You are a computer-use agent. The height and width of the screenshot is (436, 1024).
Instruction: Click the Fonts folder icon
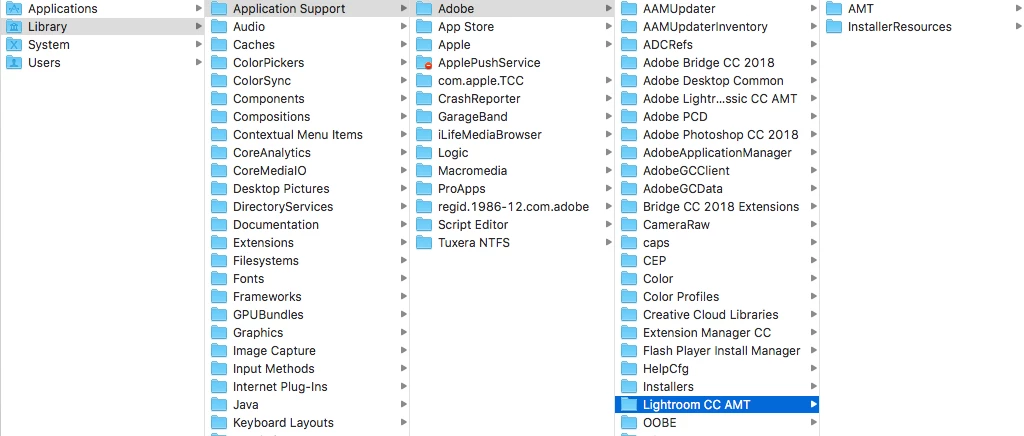click(x=219, y=279)
